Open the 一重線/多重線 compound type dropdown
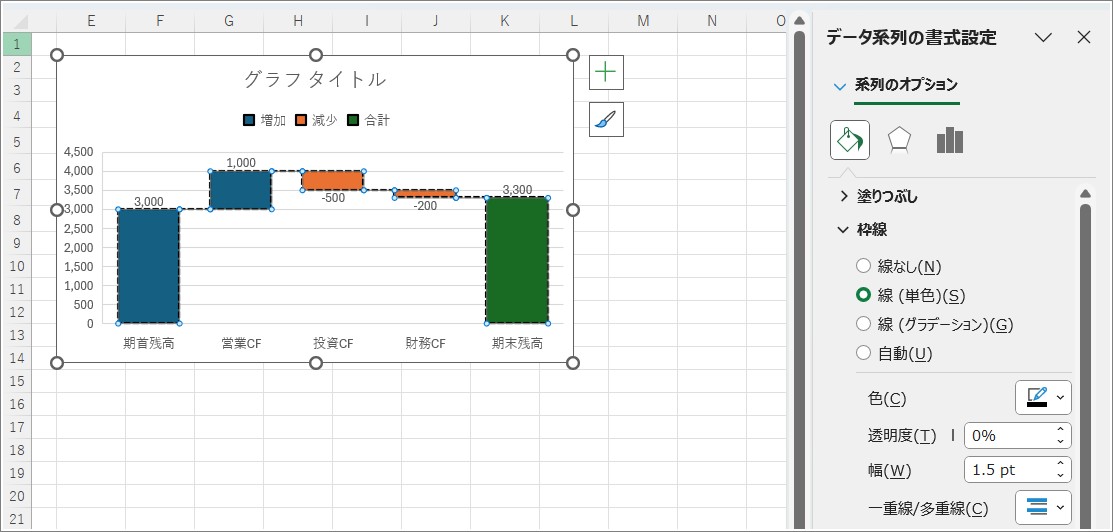This screenshot has height=532, width=1113. click(1043, 507)
